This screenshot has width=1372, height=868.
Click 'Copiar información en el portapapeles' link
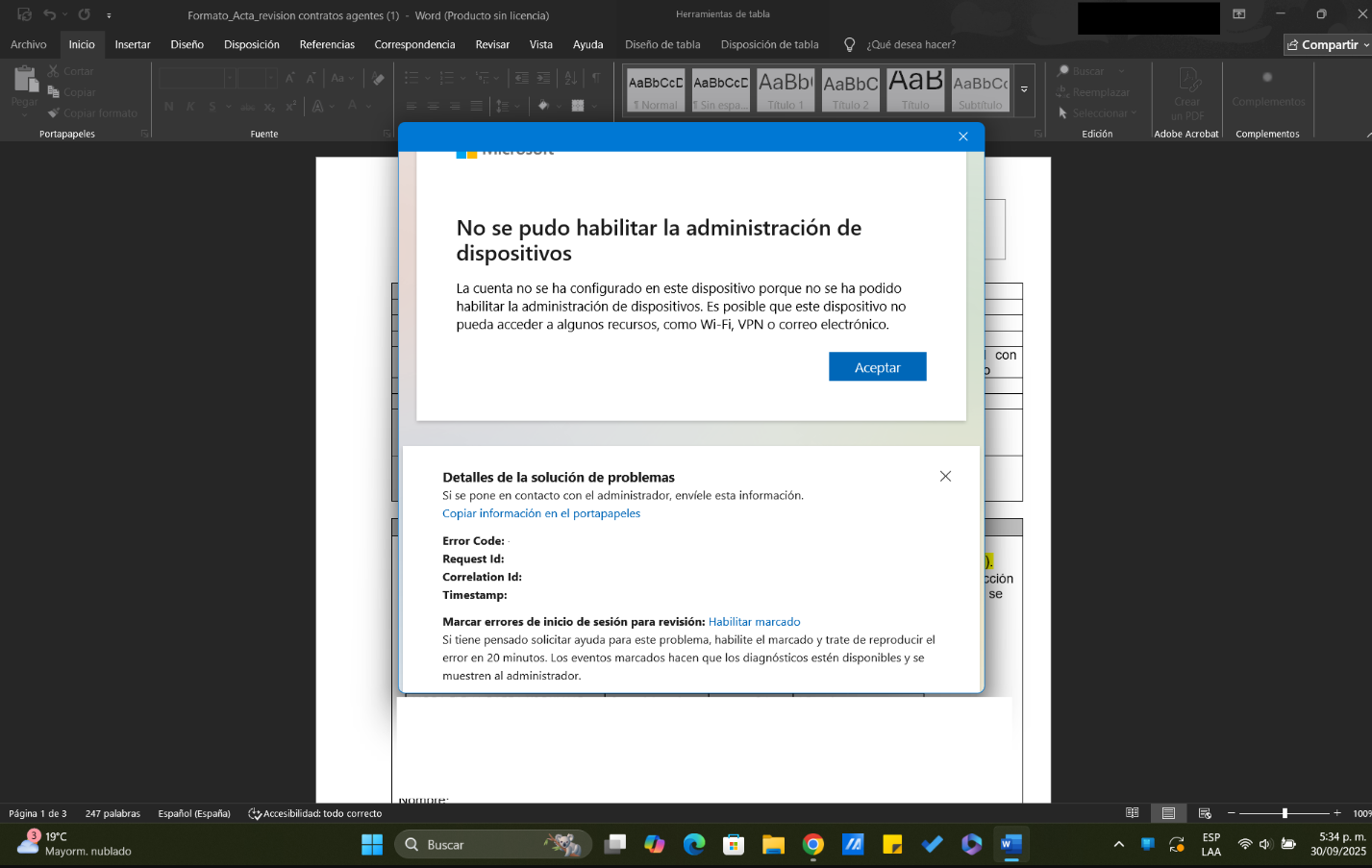point(541,513)
